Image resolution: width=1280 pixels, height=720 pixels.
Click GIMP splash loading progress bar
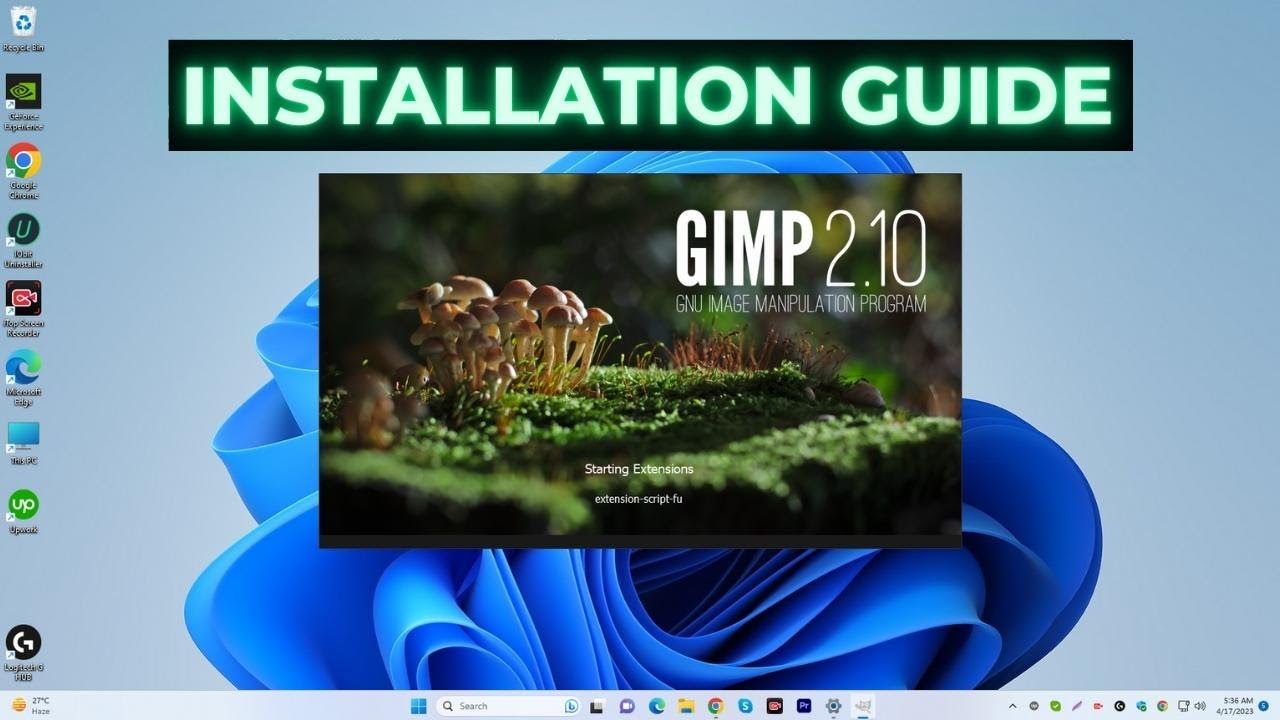coord(640,541)
